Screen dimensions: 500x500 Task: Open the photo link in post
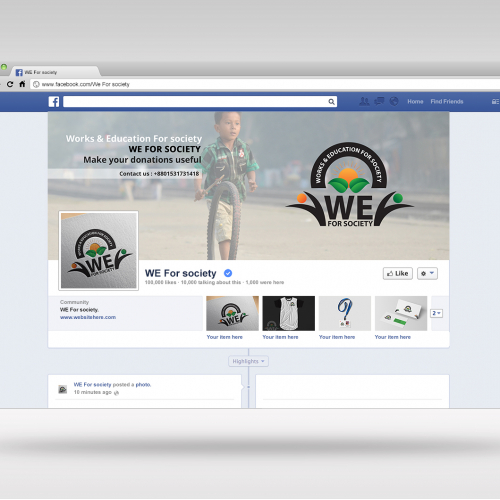pyautogui.click(x=143, y=385)
